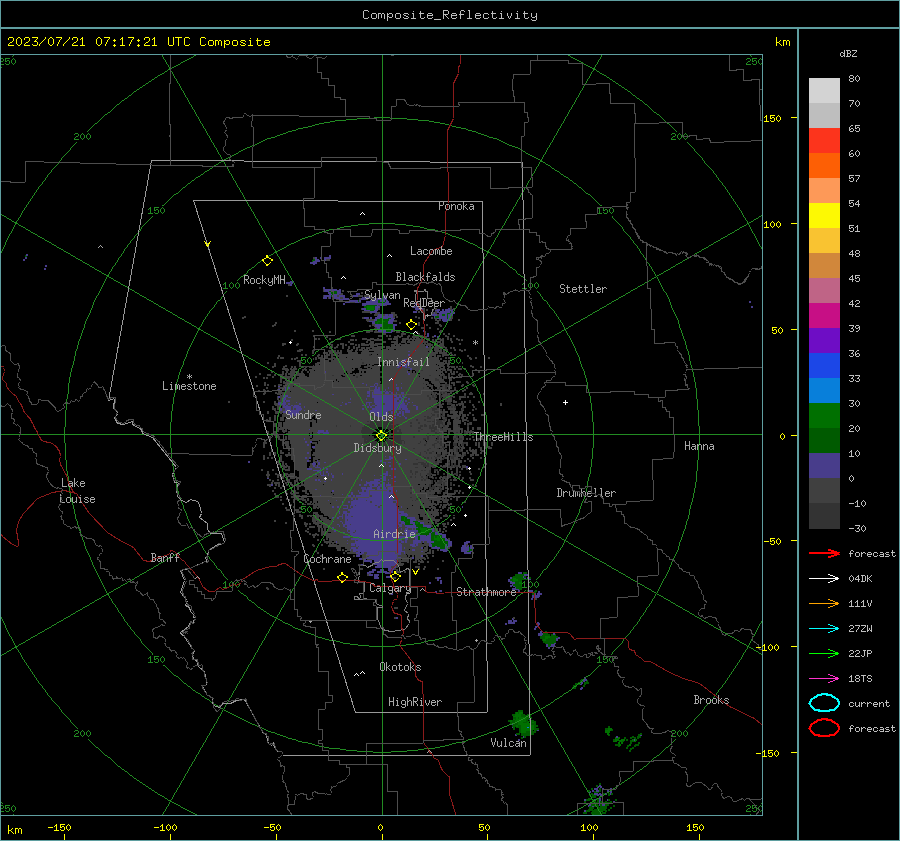This screenshot has height=841, width=900.
Task: Click the yellow diamond marker below Cochrane
Action: coord(342,578)
